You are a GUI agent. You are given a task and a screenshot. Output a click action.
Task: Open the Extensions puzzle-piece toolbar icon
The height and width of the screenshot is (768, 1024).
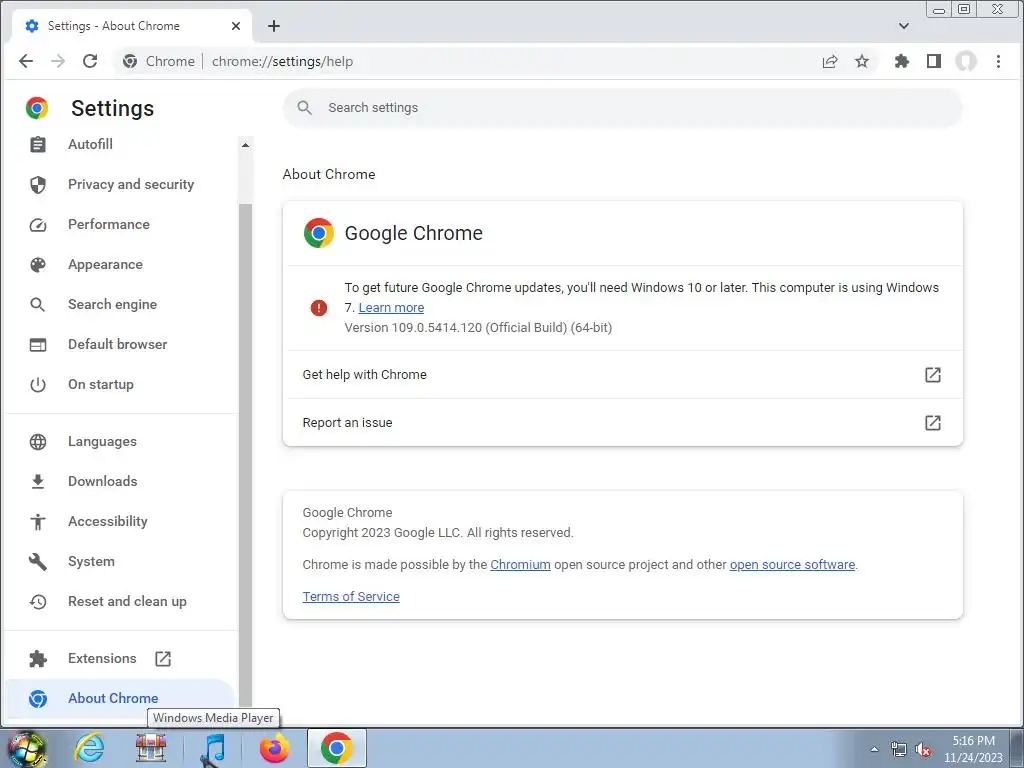pyautogui.click(x=902, y=61)
